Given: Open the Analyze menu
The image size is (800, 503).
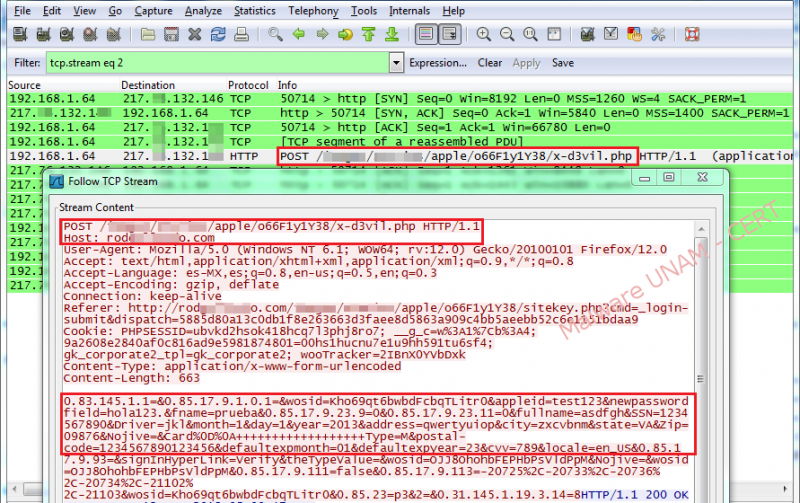Looking at the screenshot, I should tap(203, 11).
